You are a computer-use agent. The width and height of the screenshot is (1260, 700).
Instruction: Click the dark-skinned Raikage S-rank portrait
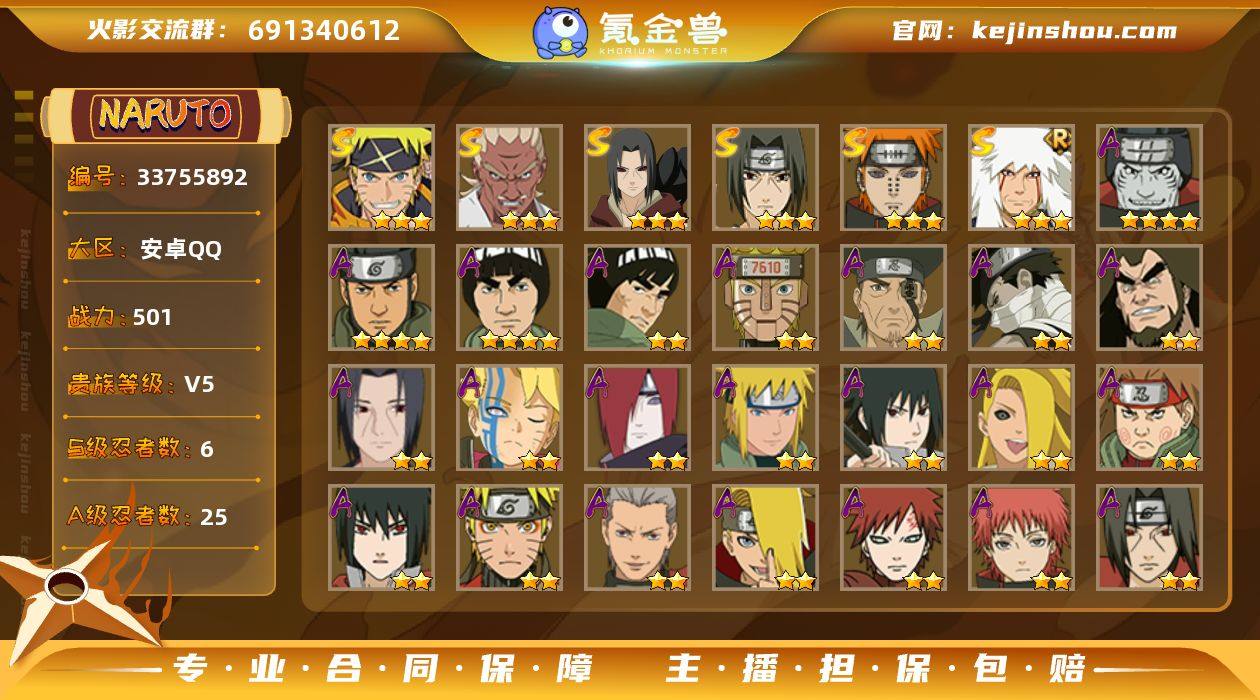(x=509, y=178)
